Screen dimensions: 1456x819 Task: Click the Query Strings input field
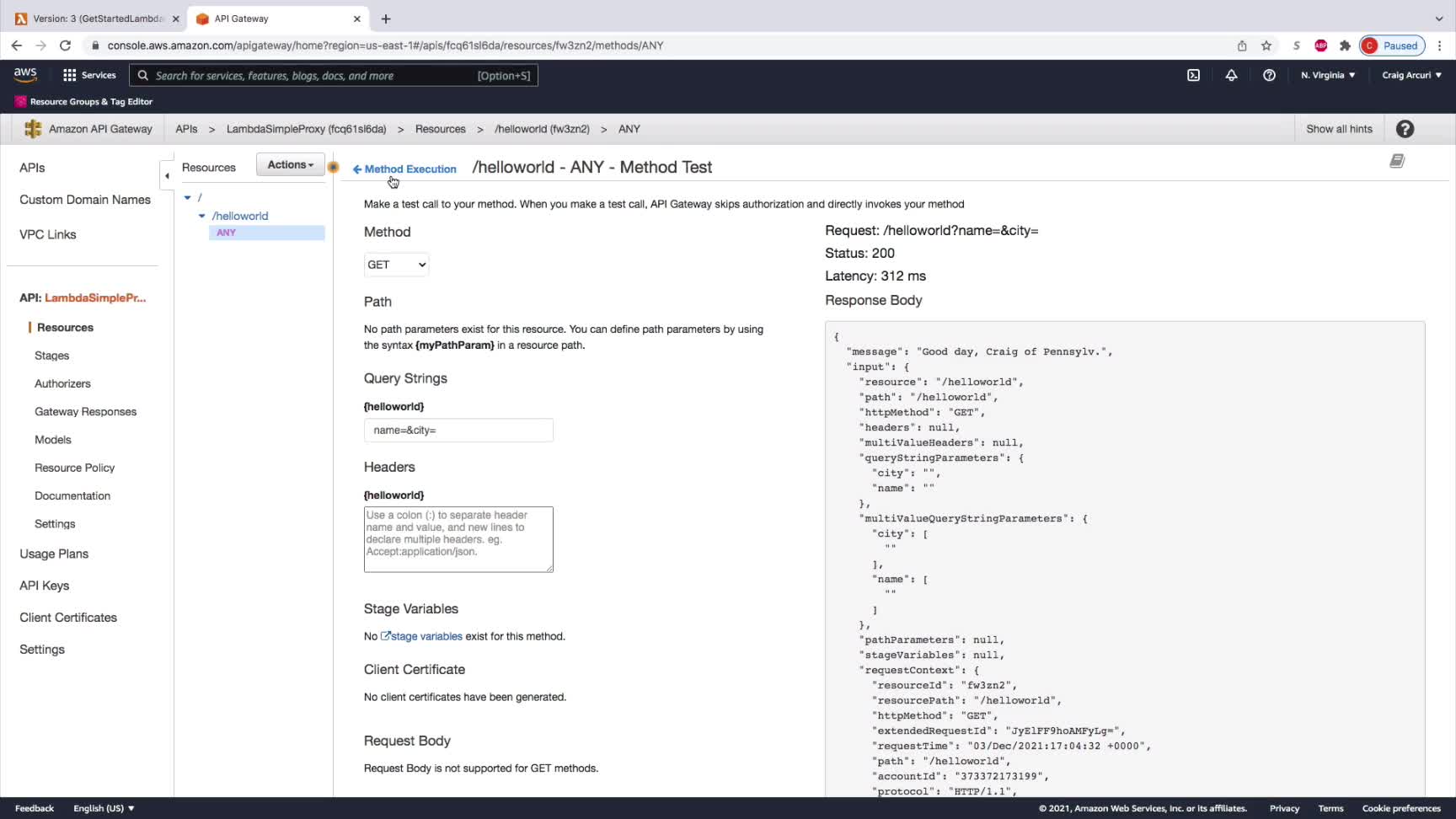(x=458, y=430)
